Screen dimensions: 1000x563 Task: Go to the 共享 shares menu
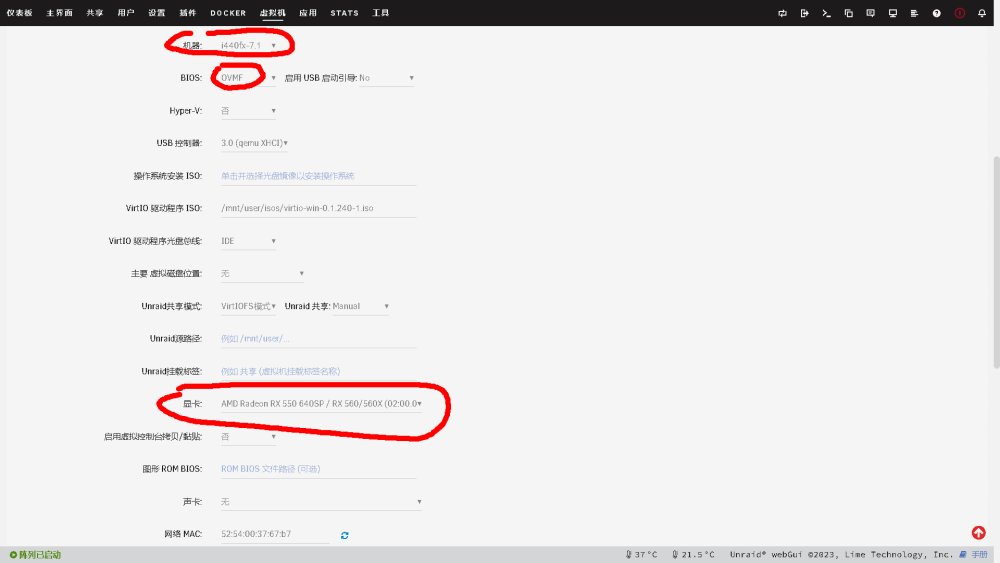(95, 13)
